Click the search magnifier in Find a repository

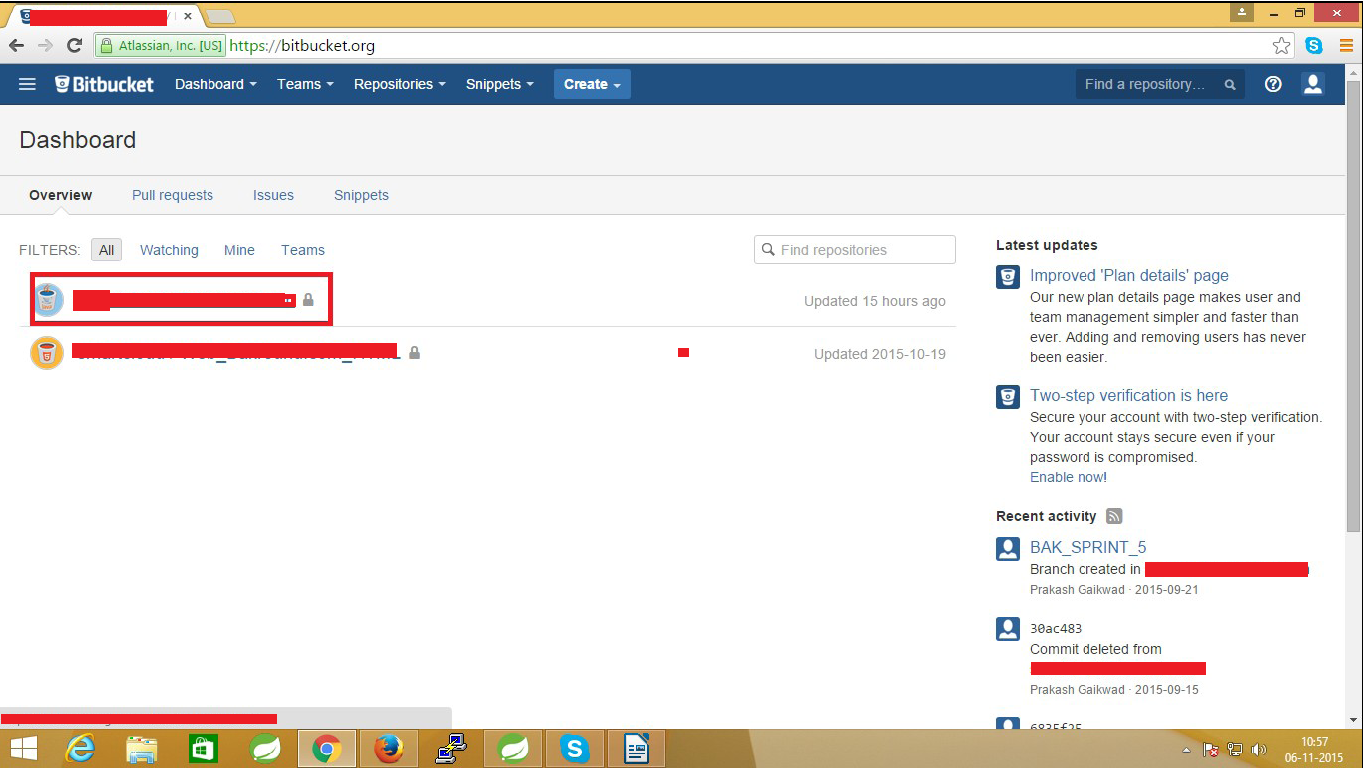(1230, 85)
